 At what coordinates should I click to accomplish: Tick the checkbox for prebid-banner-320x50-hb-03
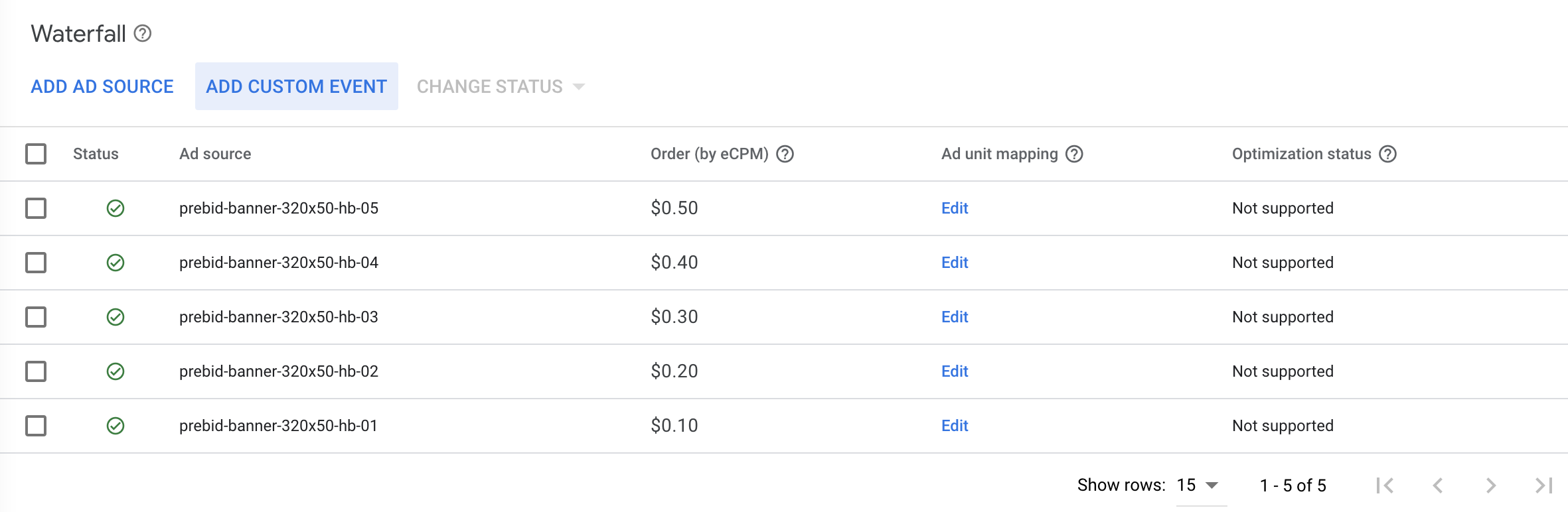coord(36,317)
